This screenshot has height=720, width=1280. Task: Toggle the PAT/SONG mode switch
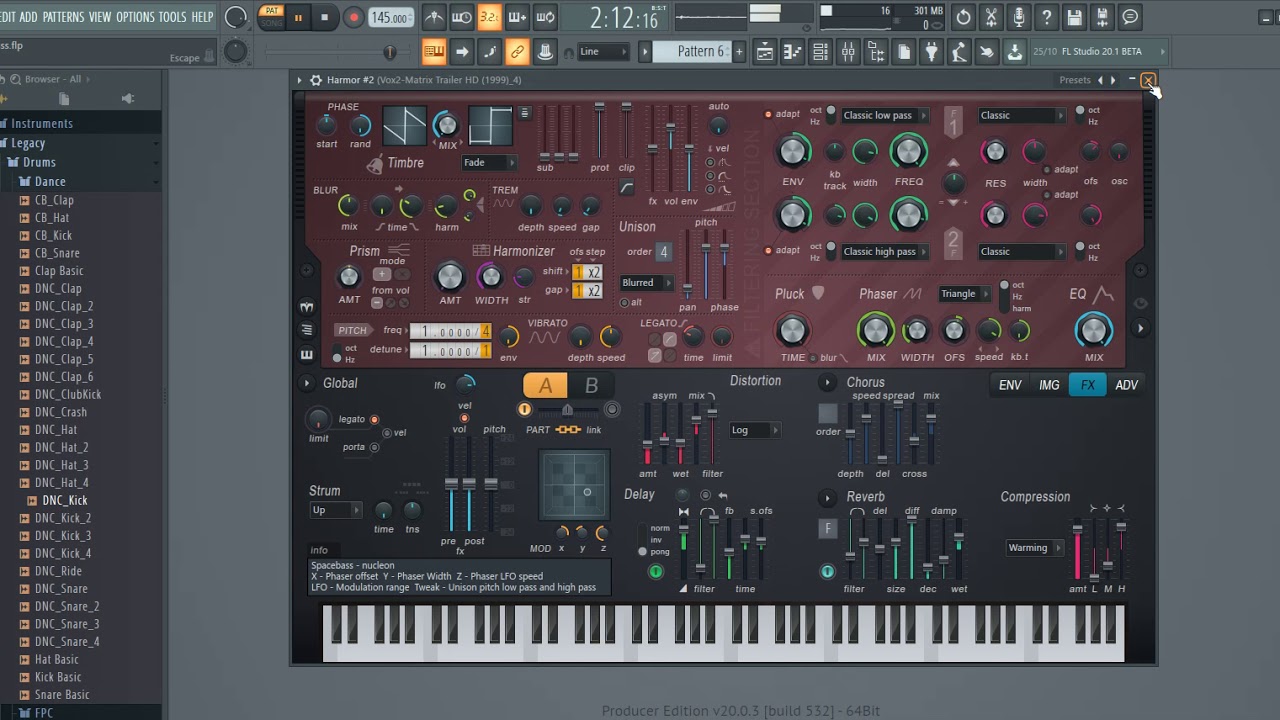271,17
